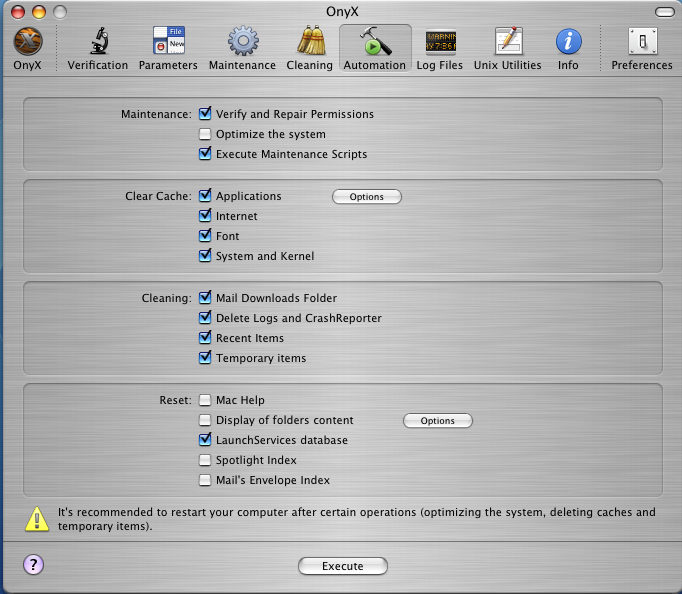
Task: Click the Execute button
Action: pos(343,566)
